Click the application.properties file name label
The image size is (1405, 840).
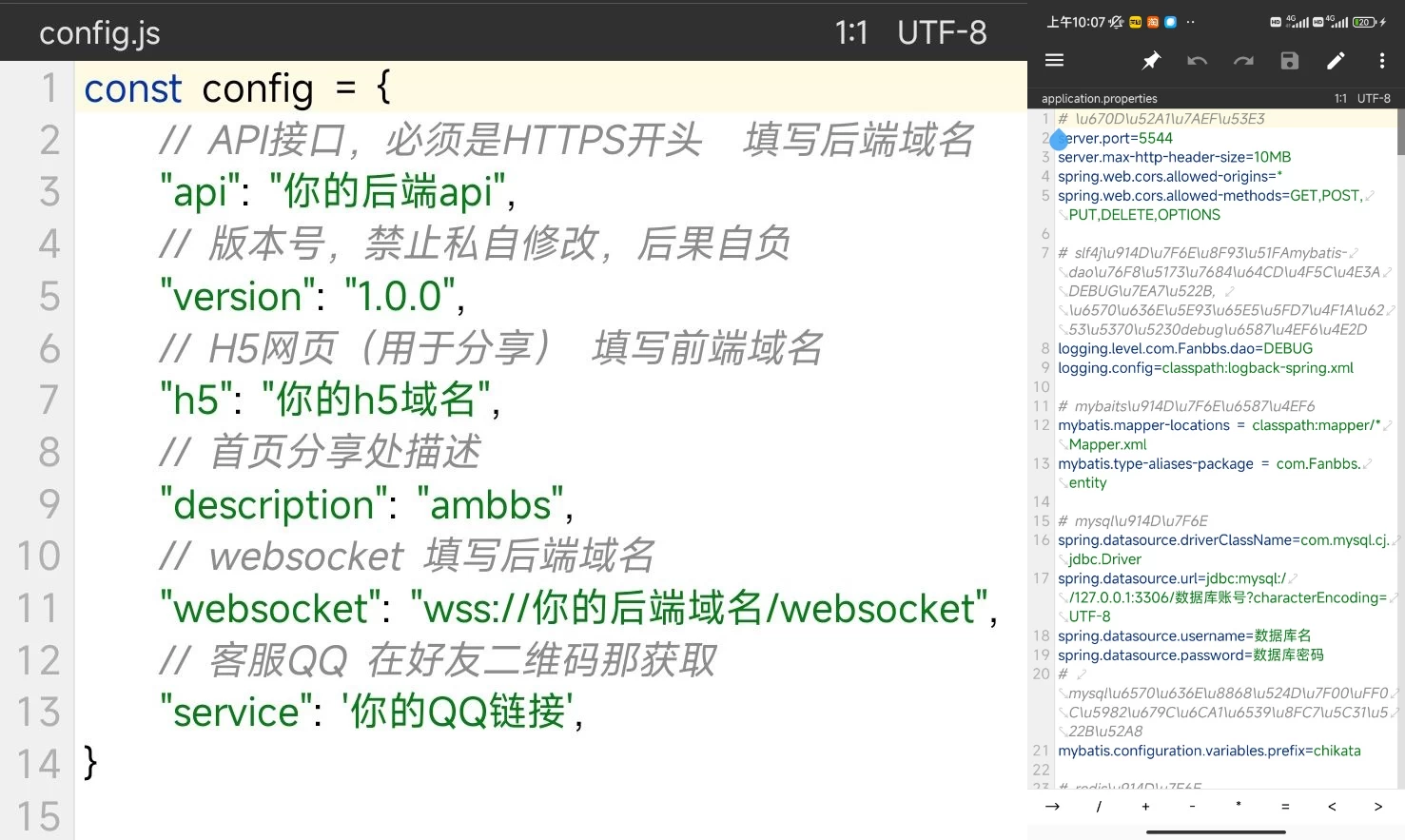(1099, 98)
